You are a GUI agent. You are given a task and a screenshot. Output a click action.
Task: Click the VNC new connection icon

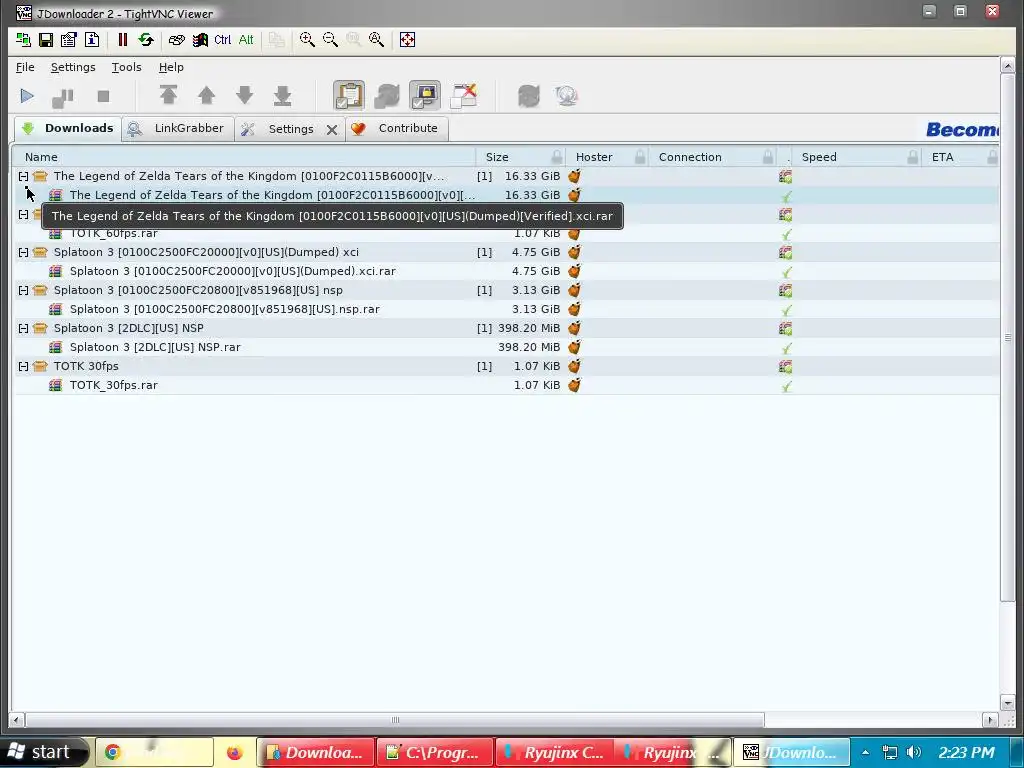point(24,40)
